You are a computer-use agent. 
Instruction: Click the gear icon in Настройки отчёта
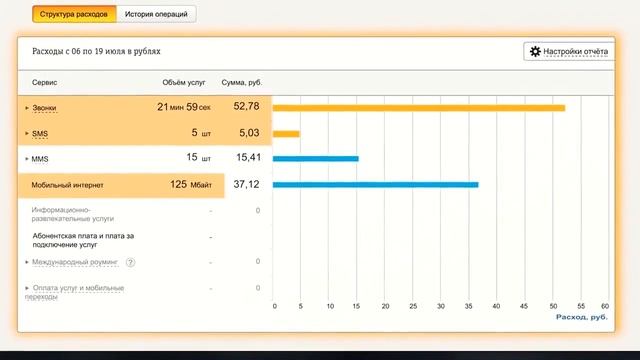click(x=535, y=51)
